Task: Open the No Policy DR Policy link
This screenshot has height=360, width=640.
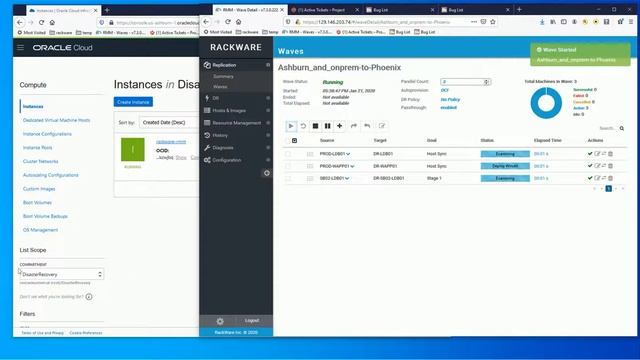Action: [450, 100]
